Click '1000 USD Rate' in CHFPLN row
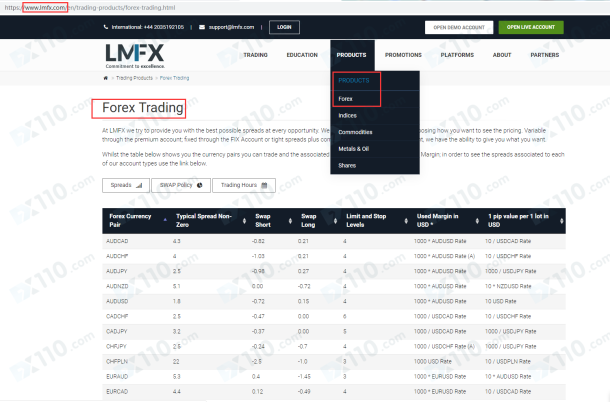The image size is (610, 402). (433, 362)
